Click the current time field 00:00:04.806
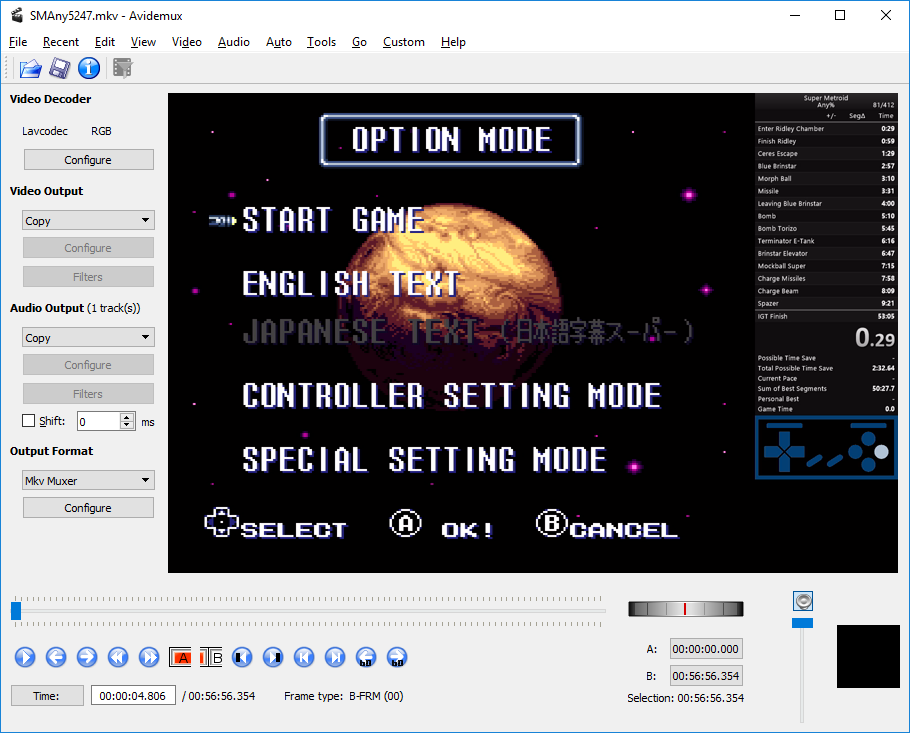Image resolution: width=910 pixels, height=733 pixels. click(133, 696)
